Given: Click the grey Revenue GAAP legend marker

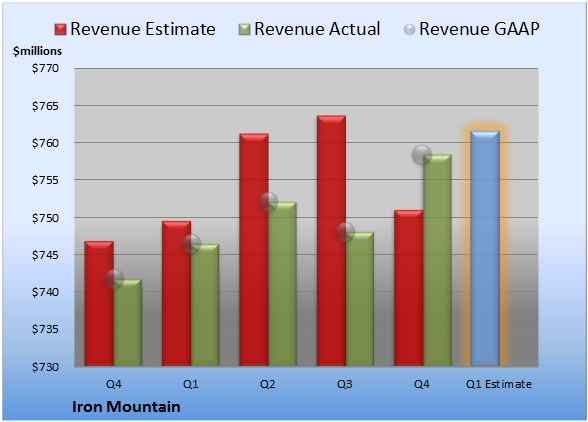Looking at the screenshot, I should [409, 30].
